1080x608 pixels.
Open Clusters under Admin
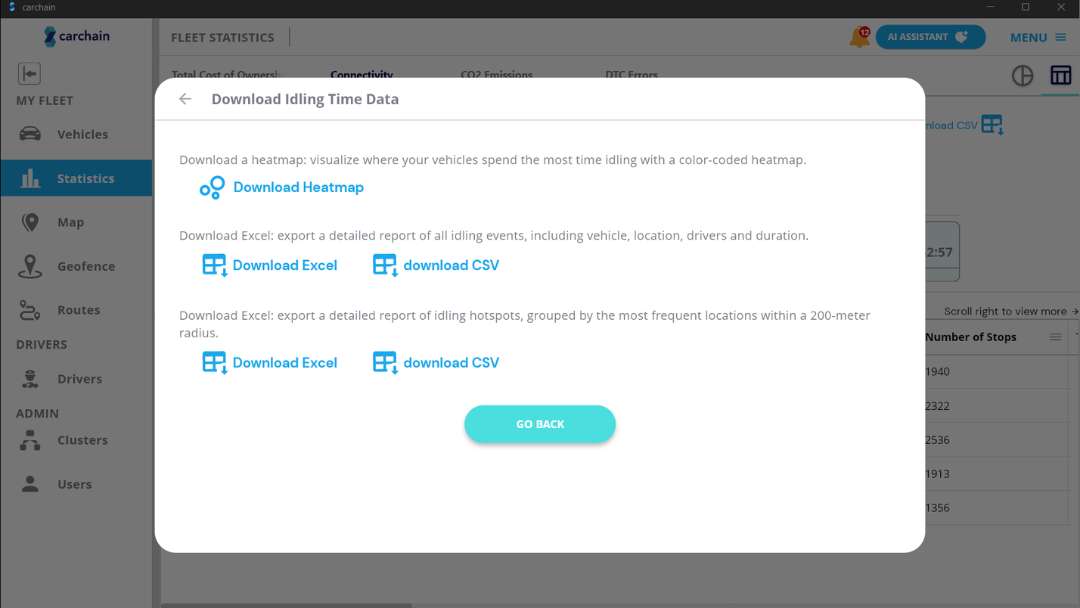pos(82,441)
